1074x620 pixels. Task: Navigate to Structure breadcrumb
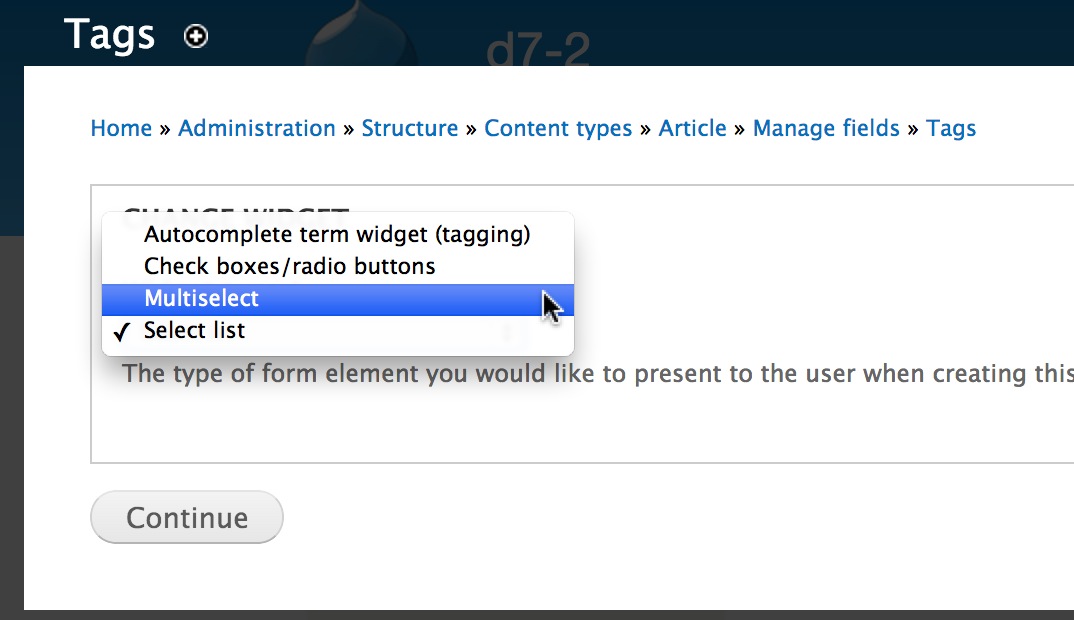click(410, 128)
